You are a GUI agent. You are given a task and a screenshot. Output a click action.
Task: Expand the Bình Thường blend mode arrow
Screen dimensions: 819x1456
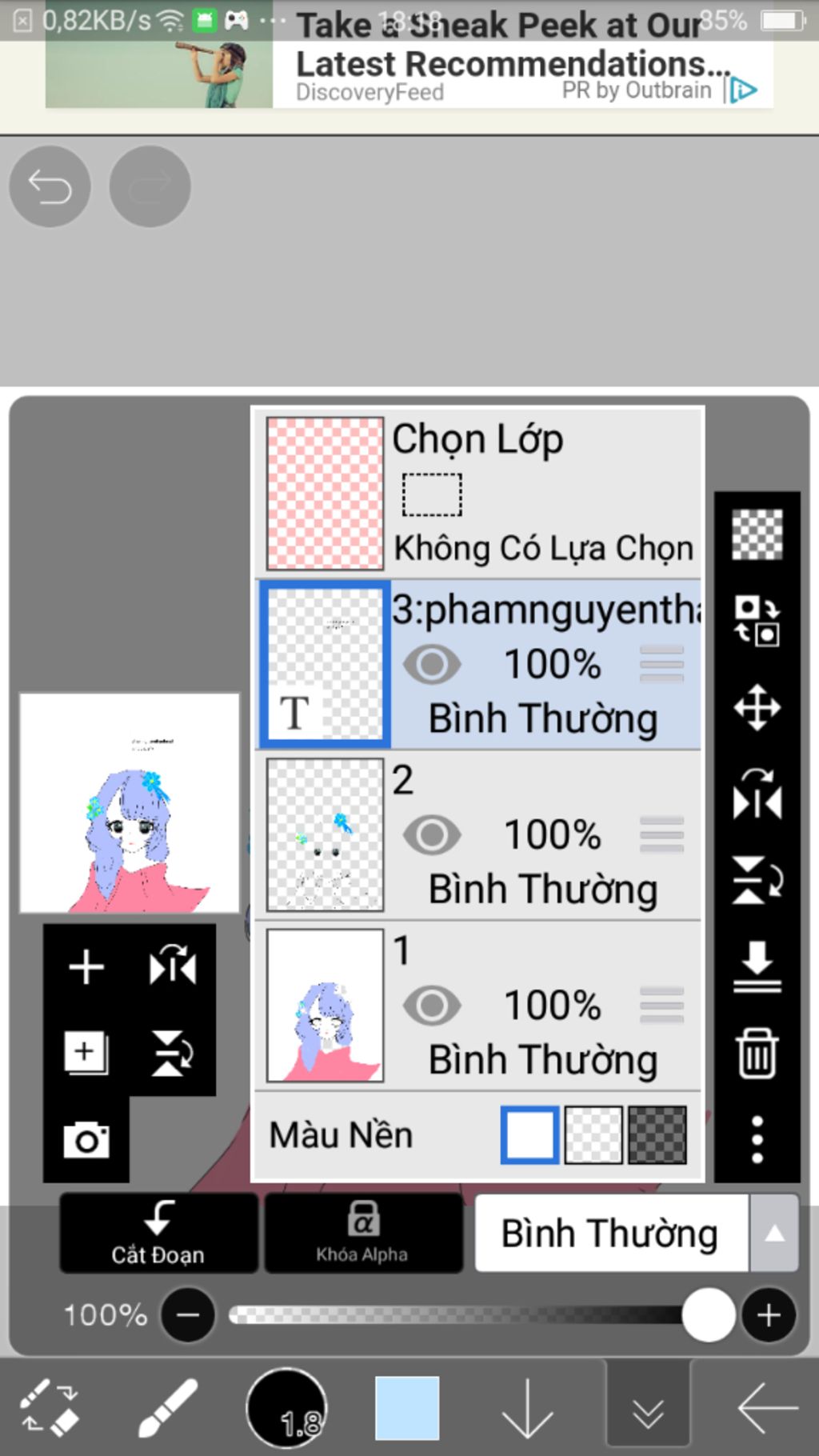(773, 1234)
